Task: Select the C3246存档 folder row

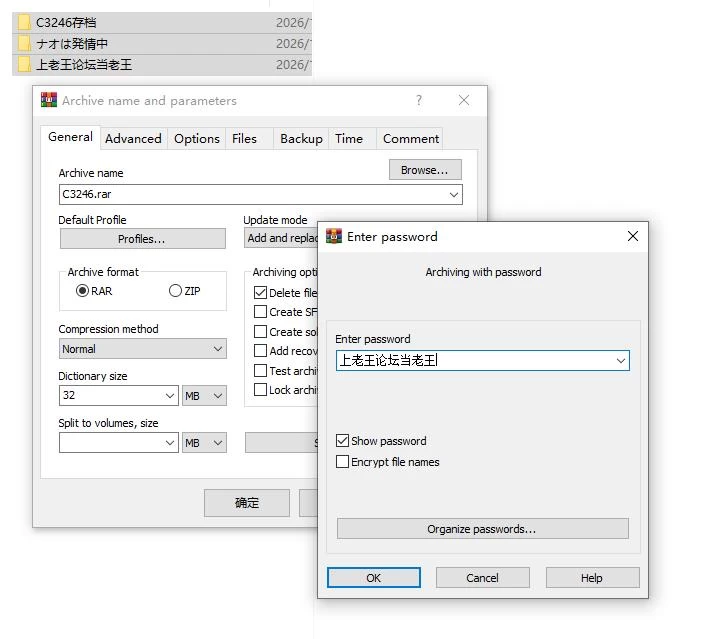Action: 162,22
